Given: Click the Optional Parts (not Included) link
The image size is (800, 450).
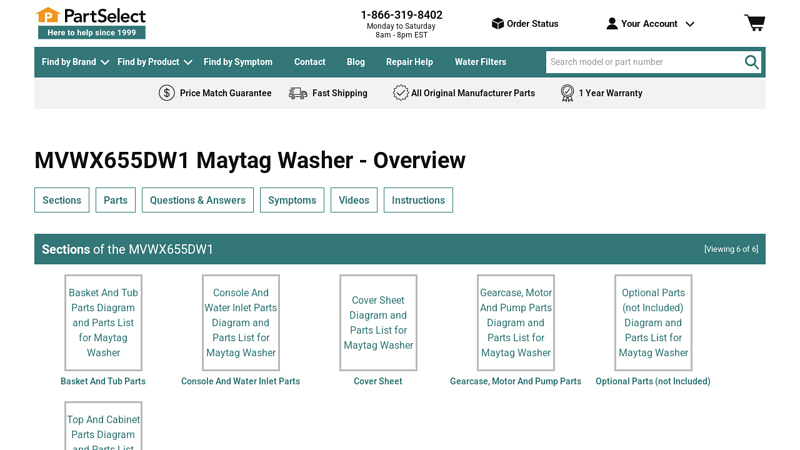Looking at the screenshot, I should pos(653,381).
